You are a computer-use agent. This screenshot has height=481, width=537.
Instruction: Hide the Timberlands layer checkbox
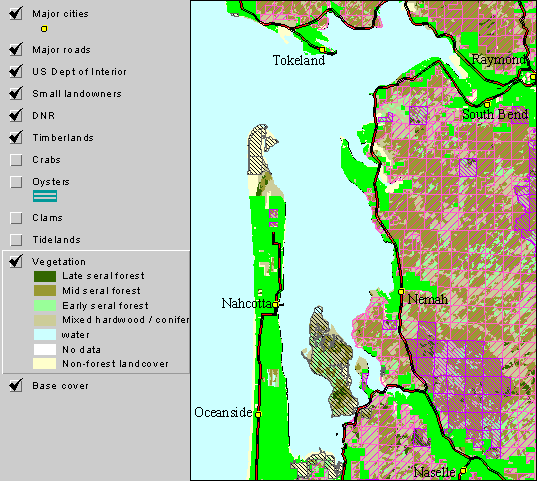(x=16, y=138)
